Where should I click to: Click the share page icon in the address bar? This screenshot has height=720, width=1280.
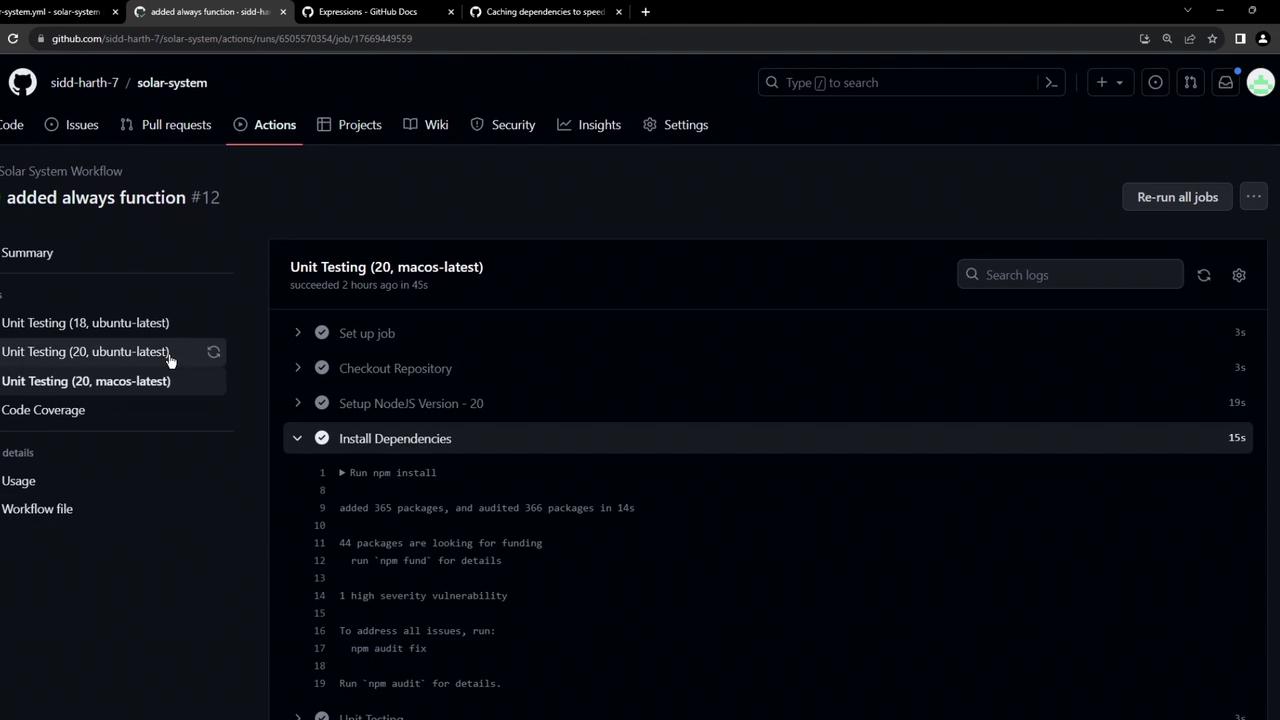[x=1190, y=38]
